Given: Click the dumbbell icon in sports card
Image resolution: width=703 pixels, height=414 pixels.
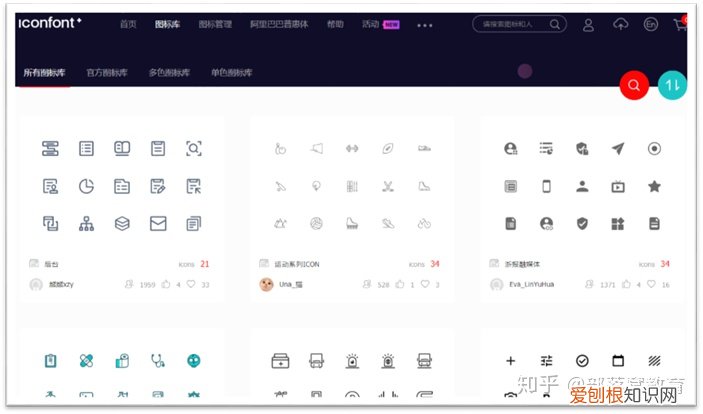Looking at the screenshot, I should coord(352,148).
